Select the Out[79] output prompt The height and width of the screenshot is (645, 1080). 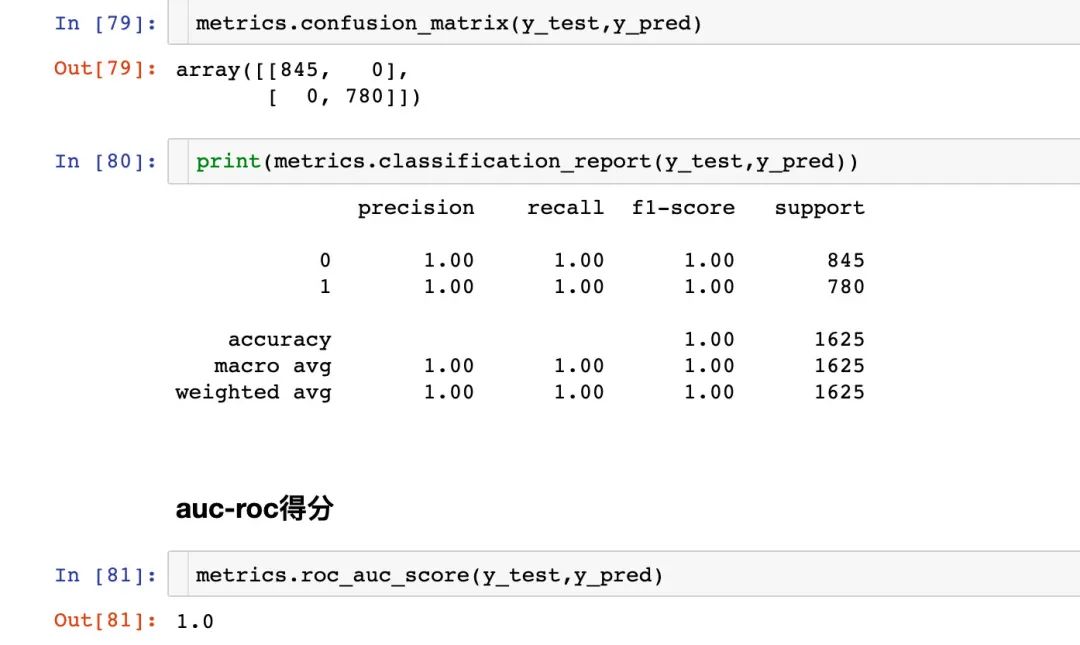105,68
